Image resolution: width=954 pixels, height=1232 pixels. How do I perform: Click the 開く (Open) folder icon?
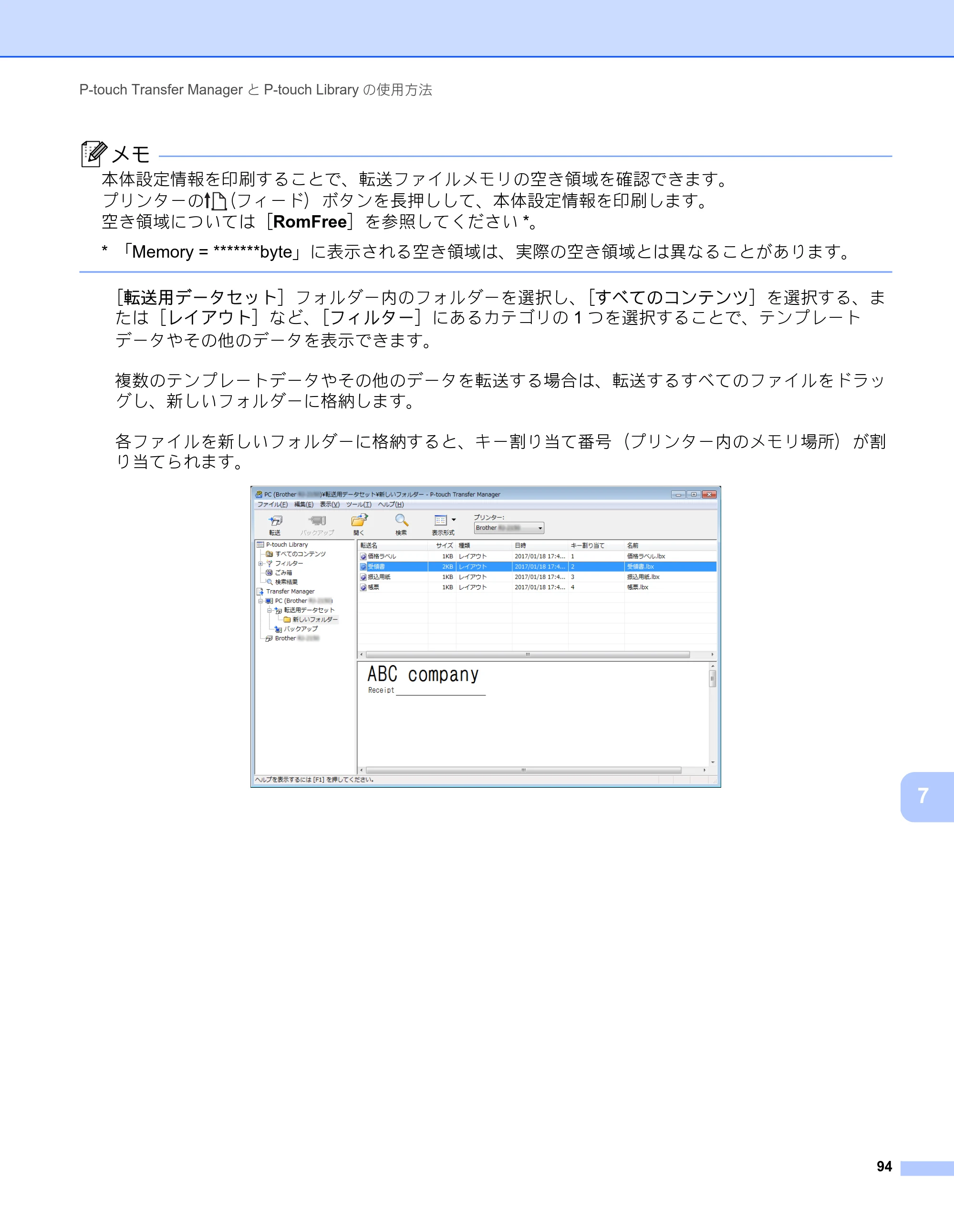pyautogui.click(x=359, y=520)
